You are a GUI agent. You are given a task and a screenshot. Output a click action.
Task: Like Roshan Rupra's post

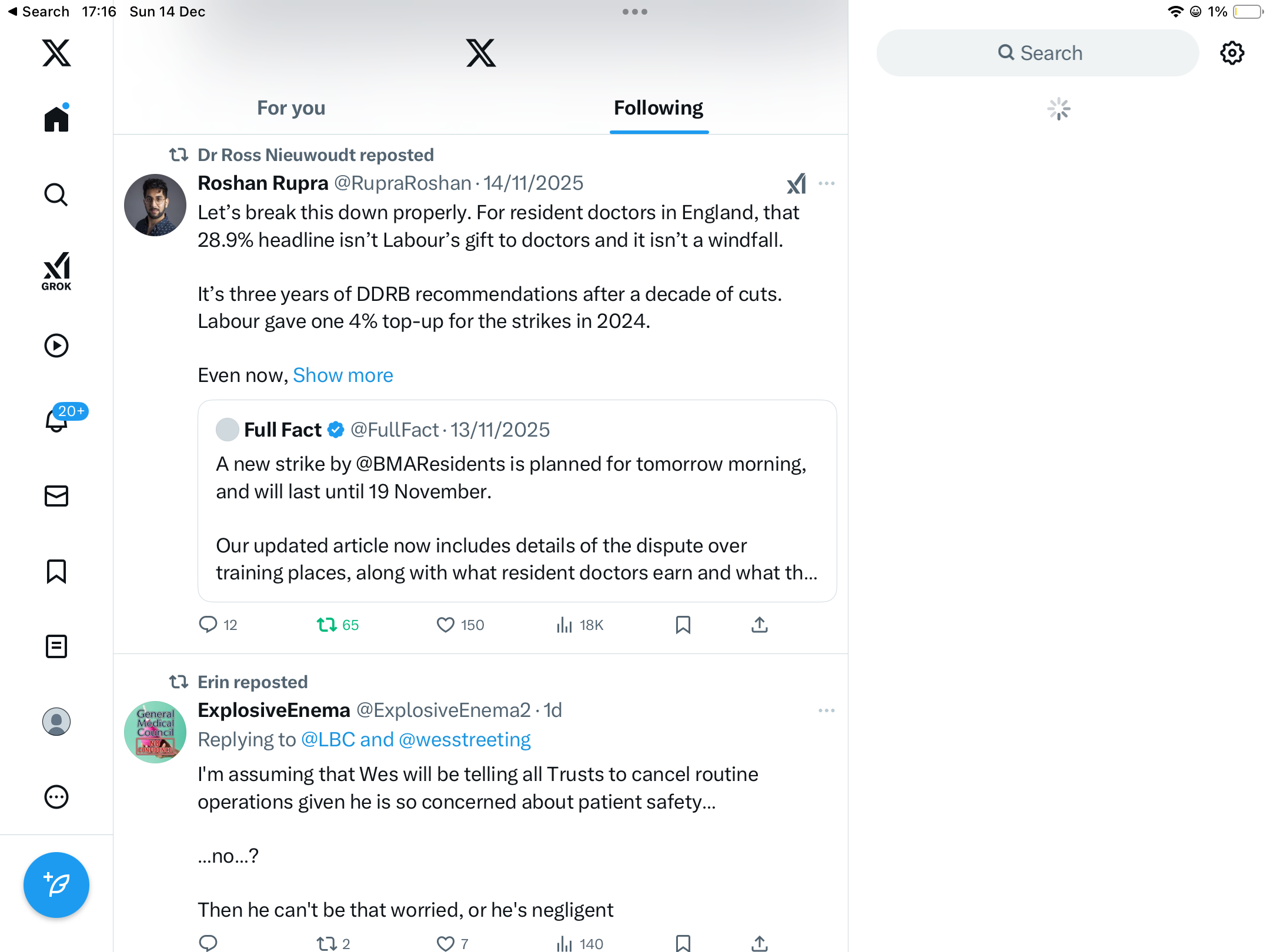tap(446, 625)
